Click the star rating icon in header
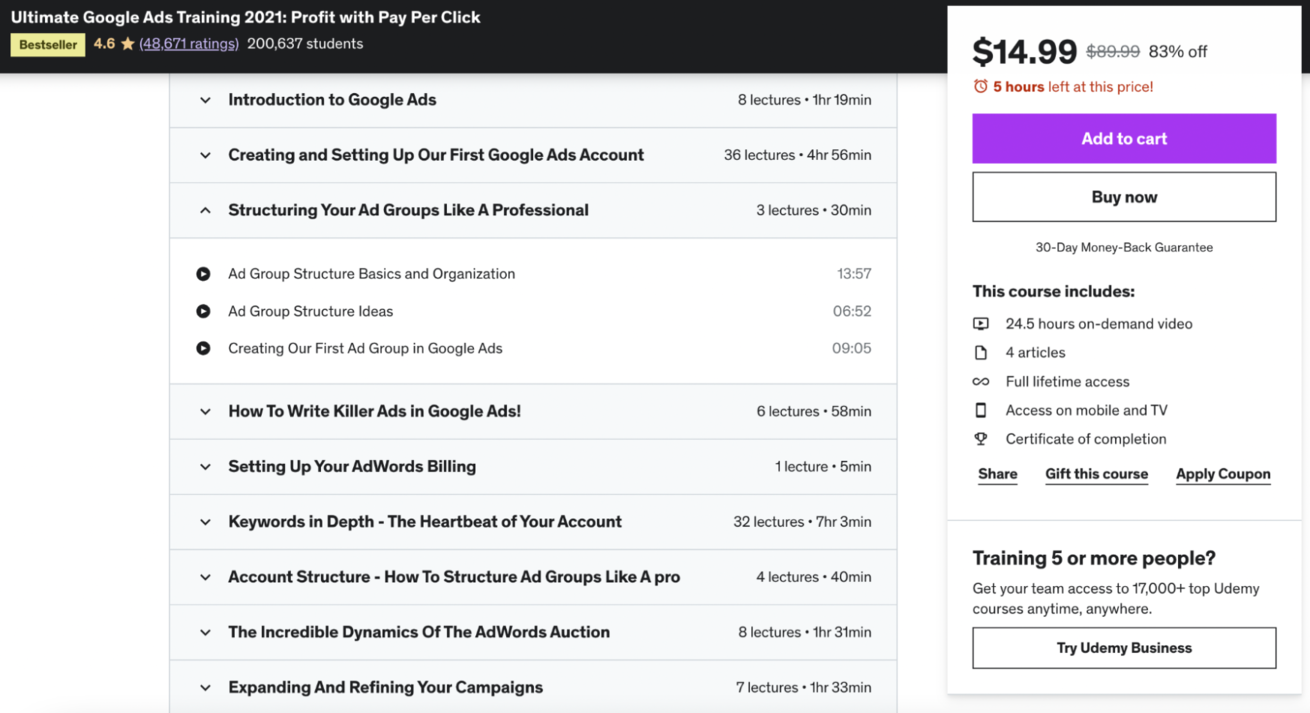Image resolution: width=1310 pixels, height=713 pixels. click(127, 44)
